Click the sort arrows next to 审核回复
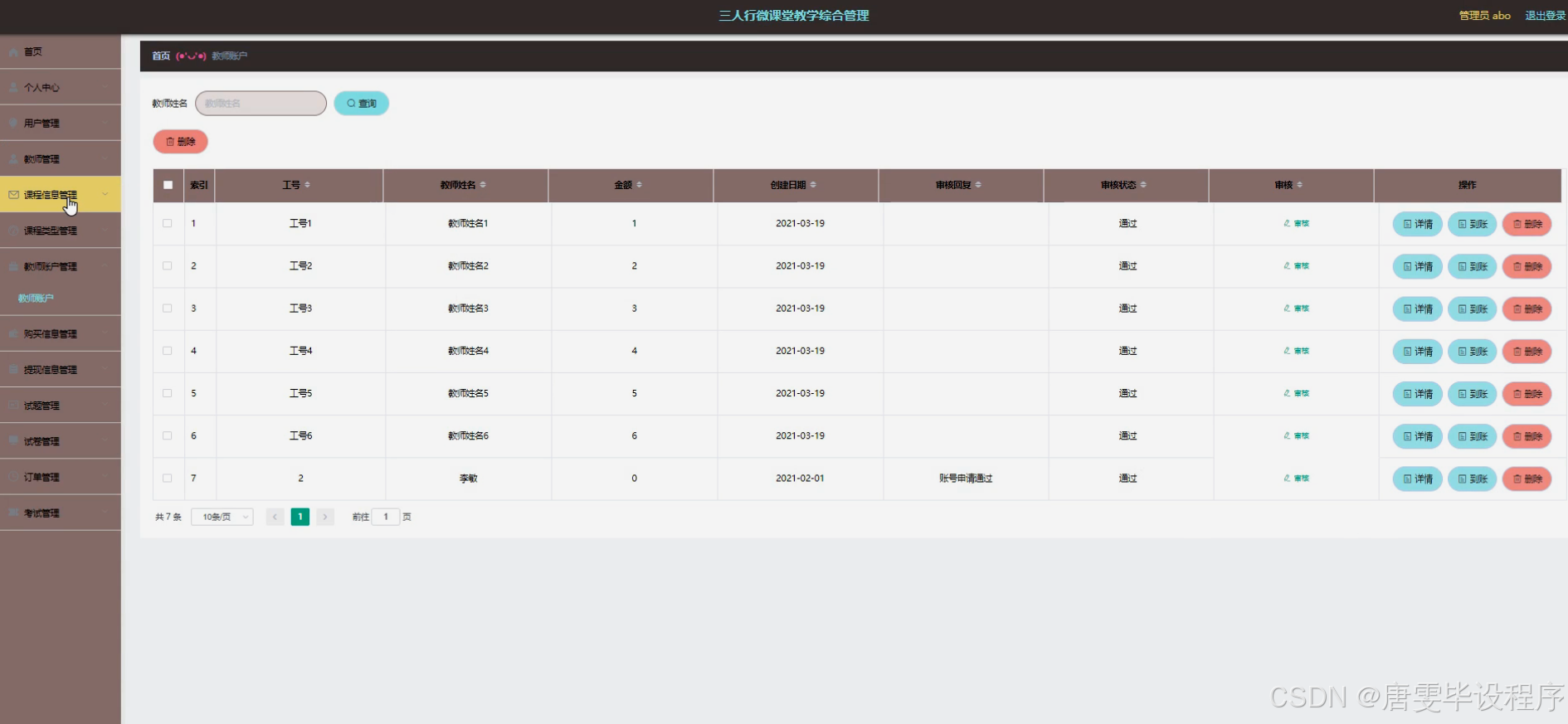The image size is (1568, 724). pyautogui.click(x=978, y=185)
